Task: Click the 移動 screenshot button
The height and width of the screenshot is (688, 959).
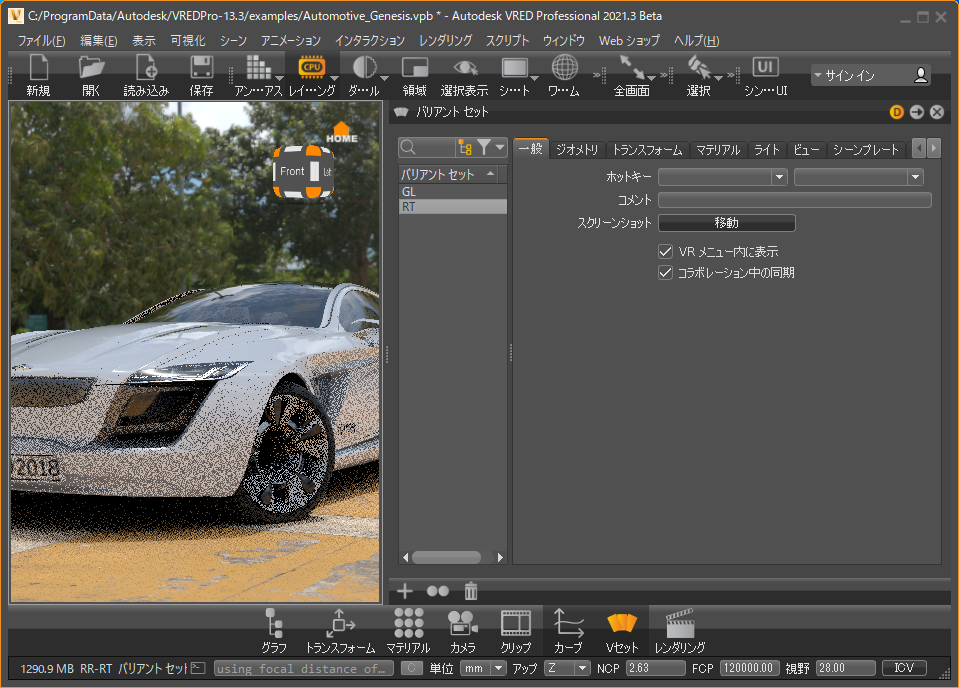Action: click(726, 223)
